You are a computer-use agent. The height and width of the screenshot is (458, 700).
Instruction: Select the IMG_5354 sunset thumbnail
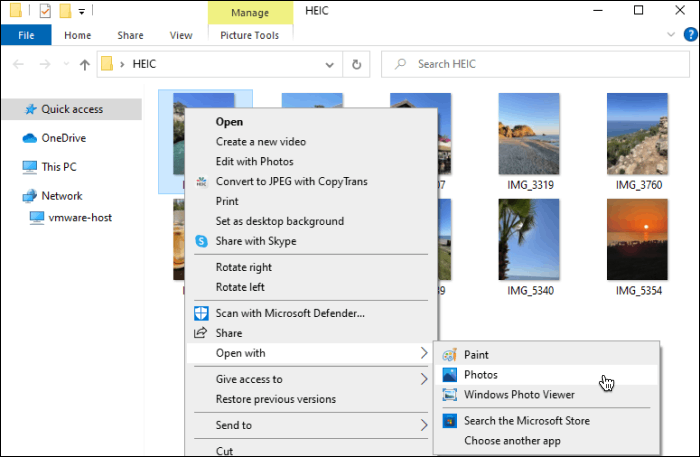[x=638, y=239]
